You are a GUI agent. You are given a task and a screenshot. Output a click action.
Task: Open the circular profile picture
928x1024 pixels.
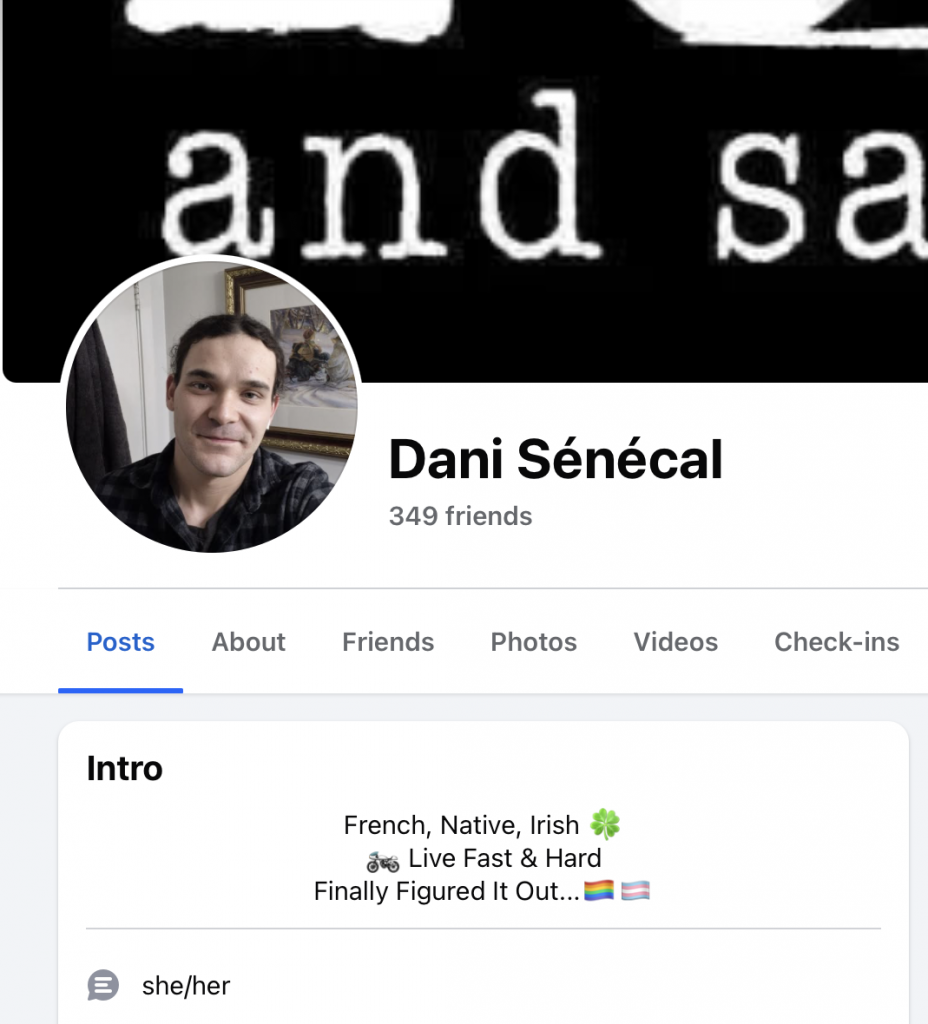[211, 406]
